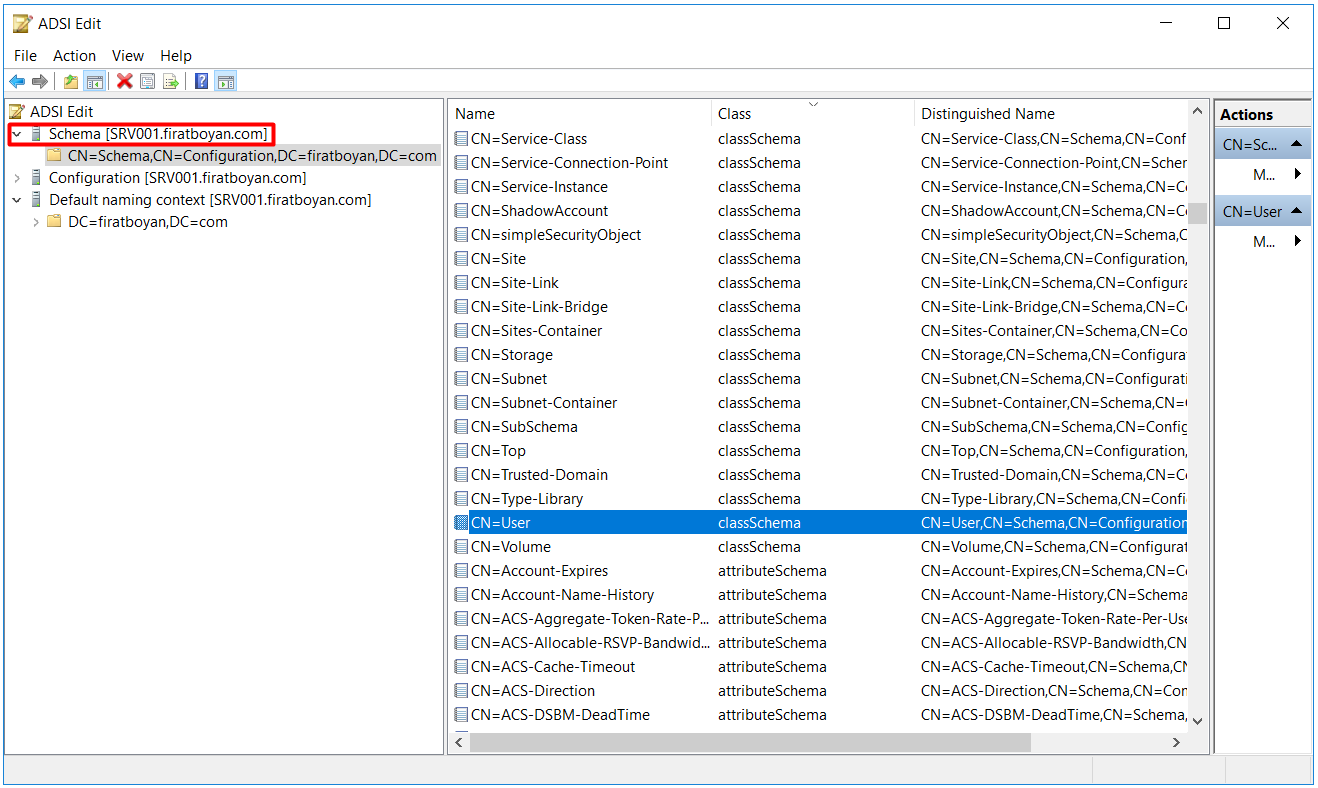Click server icon beside Default naming context
Image resolution: width=1318 pixels, height=788 pixels.
37,200
